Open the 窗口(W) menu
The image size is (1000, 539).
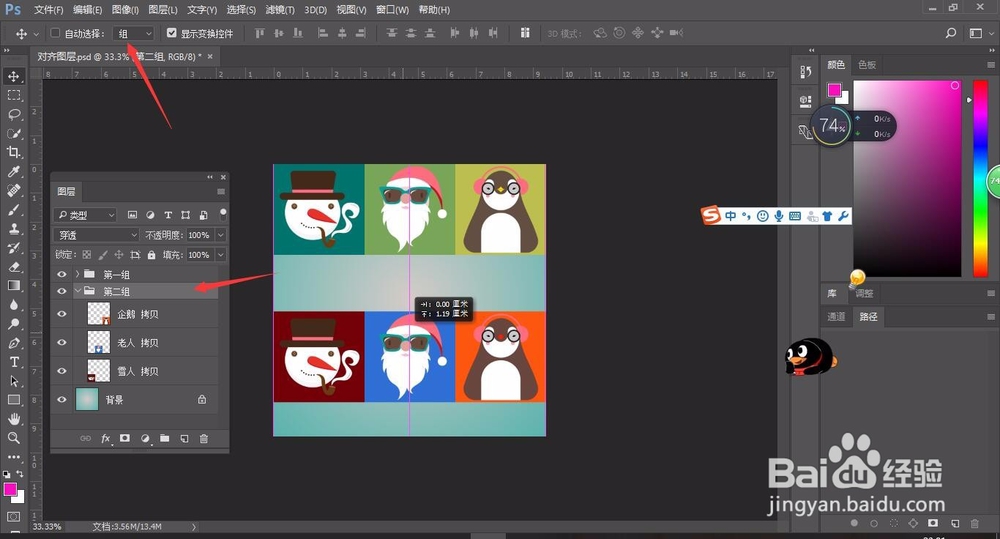tap(392, 10)
